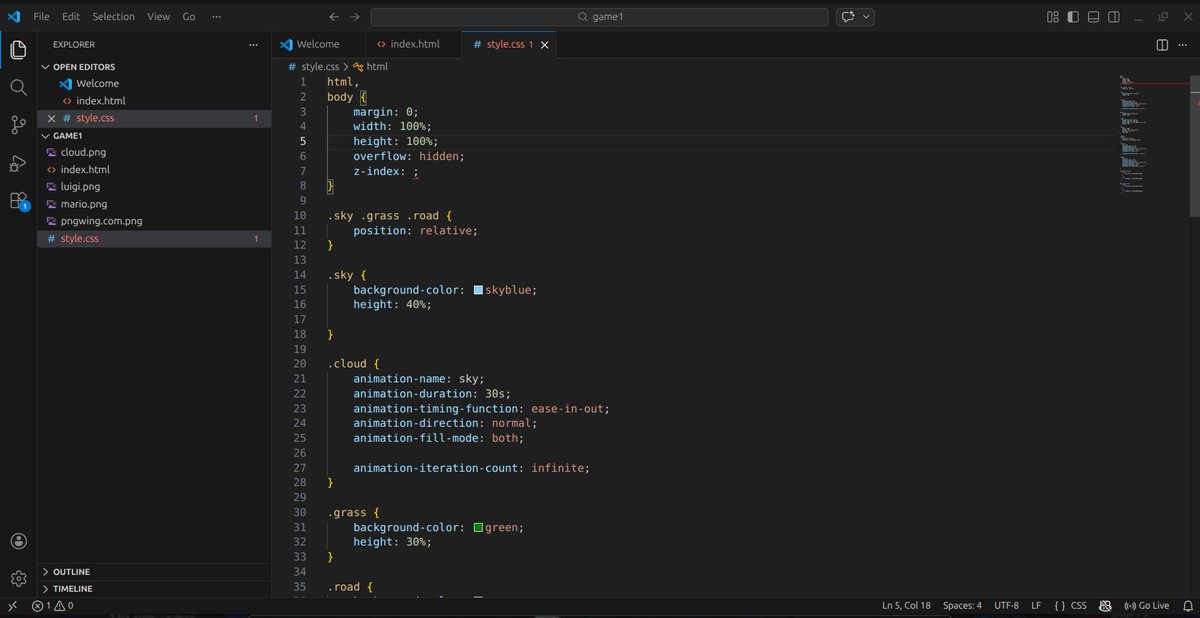Click the skyblue color swatch
The height and width of the screenshot is (618, 1200).
click(x=478, y=289)
